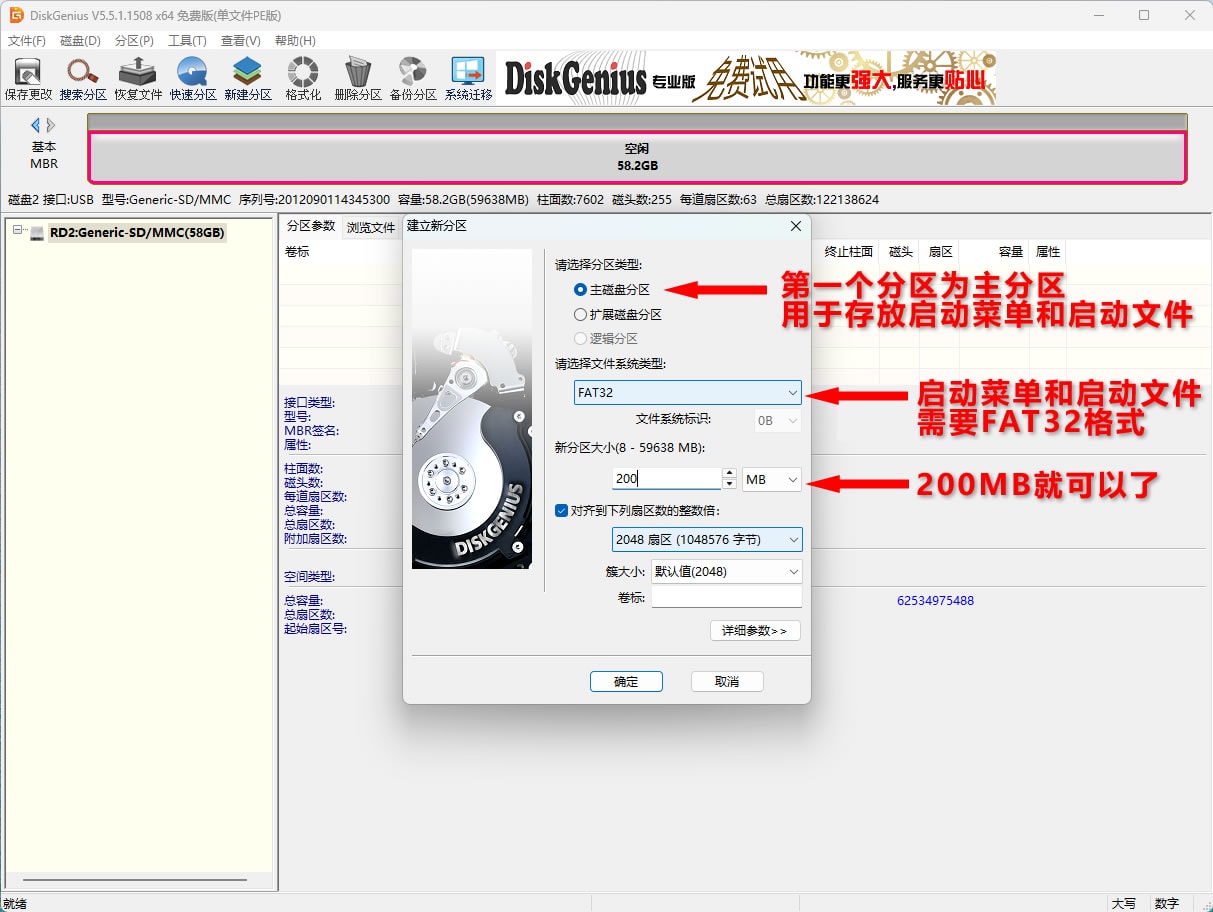The height and width of the screenshot is (912, 1213).
Task: Expand the MB size unit dropdown
Action: tap(772, 480)
